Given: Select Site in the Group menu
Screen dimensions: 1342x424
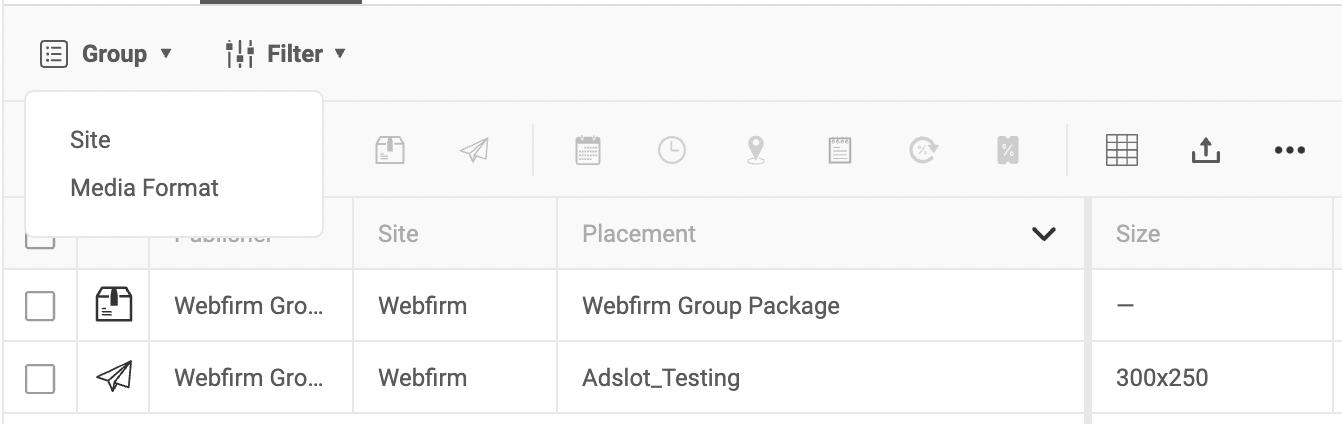Looking at the screenshot, I should pos(90,140).
